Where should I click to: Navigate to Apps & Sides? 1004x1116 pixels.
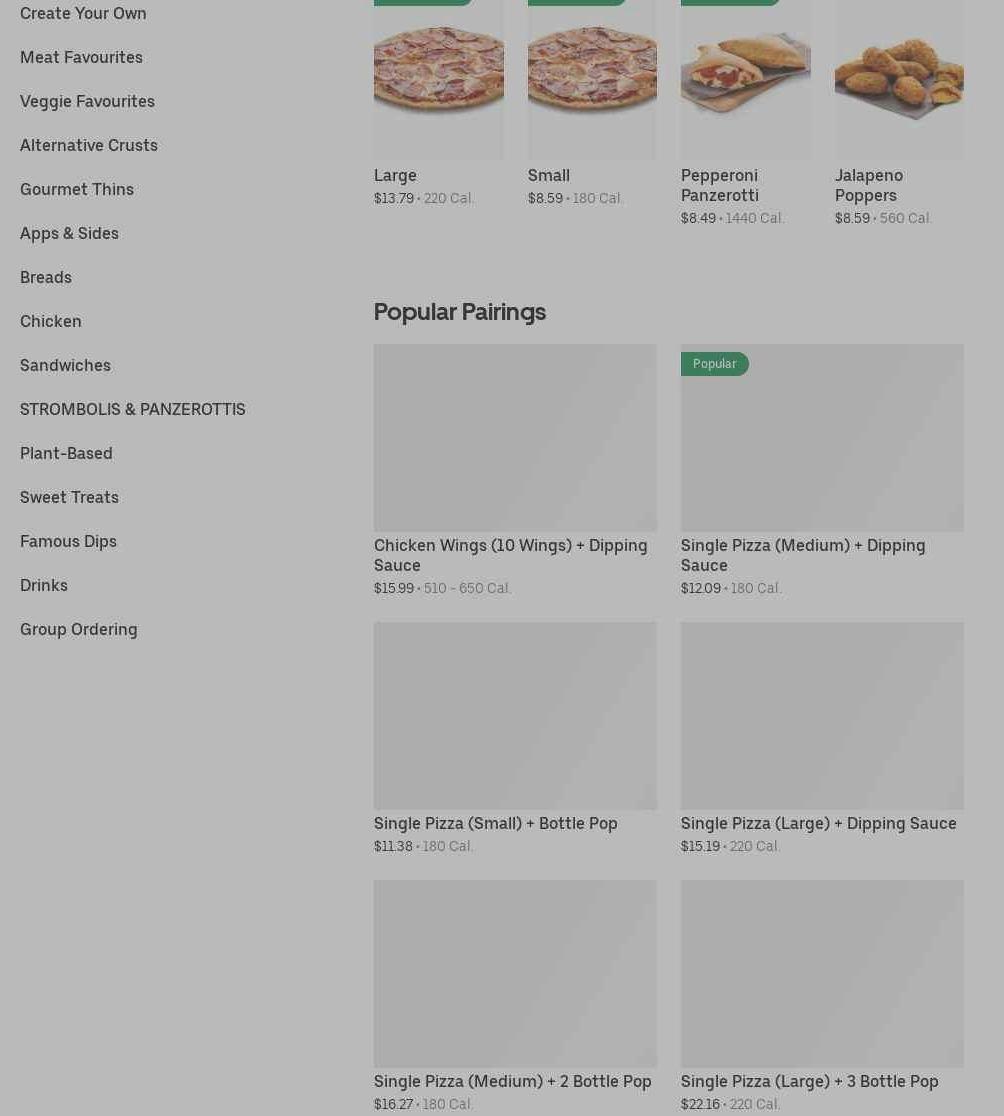tap(69, 233)
